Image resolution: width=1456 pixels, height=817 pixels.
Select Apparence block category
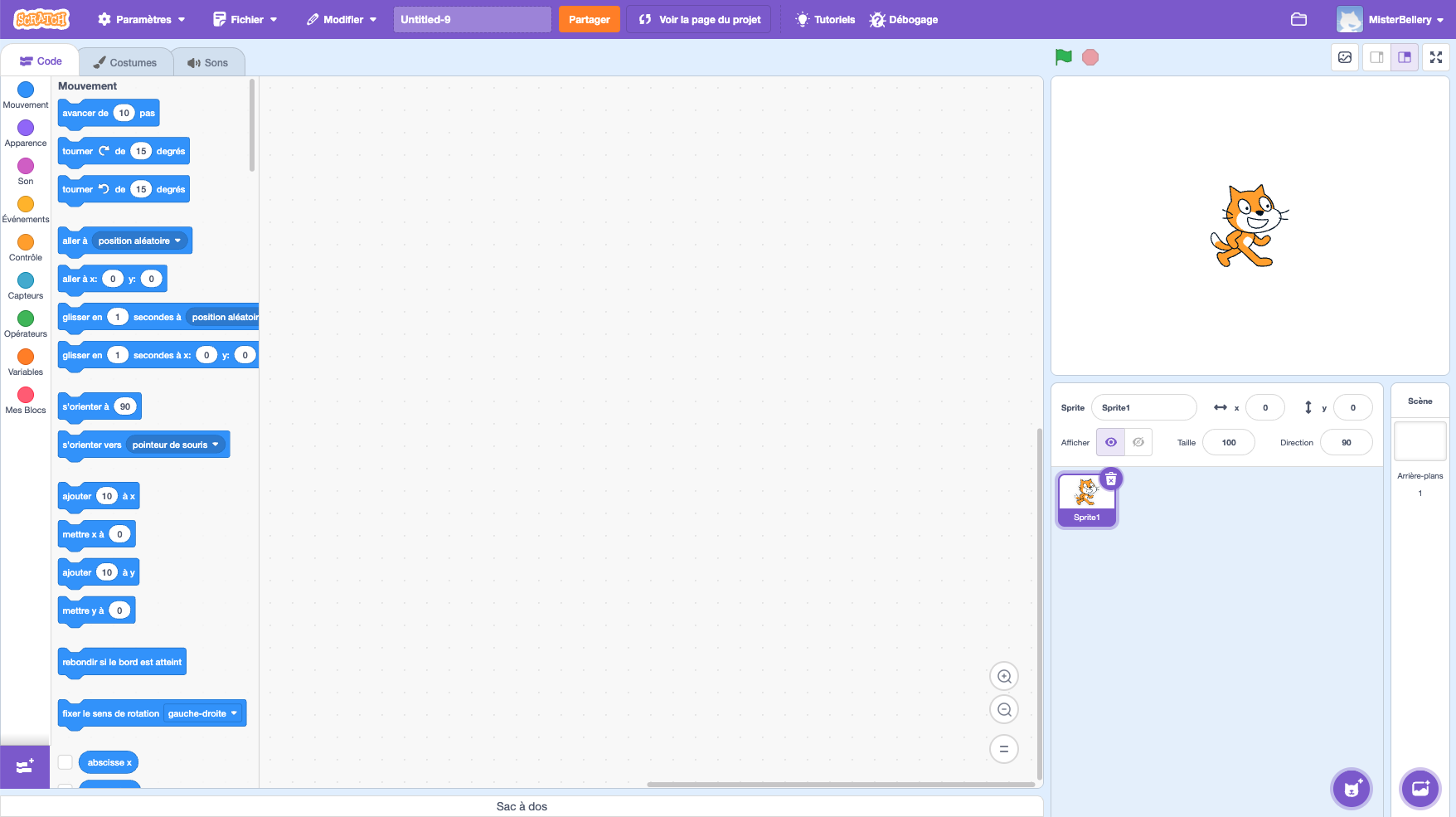(x=26, y=133)
